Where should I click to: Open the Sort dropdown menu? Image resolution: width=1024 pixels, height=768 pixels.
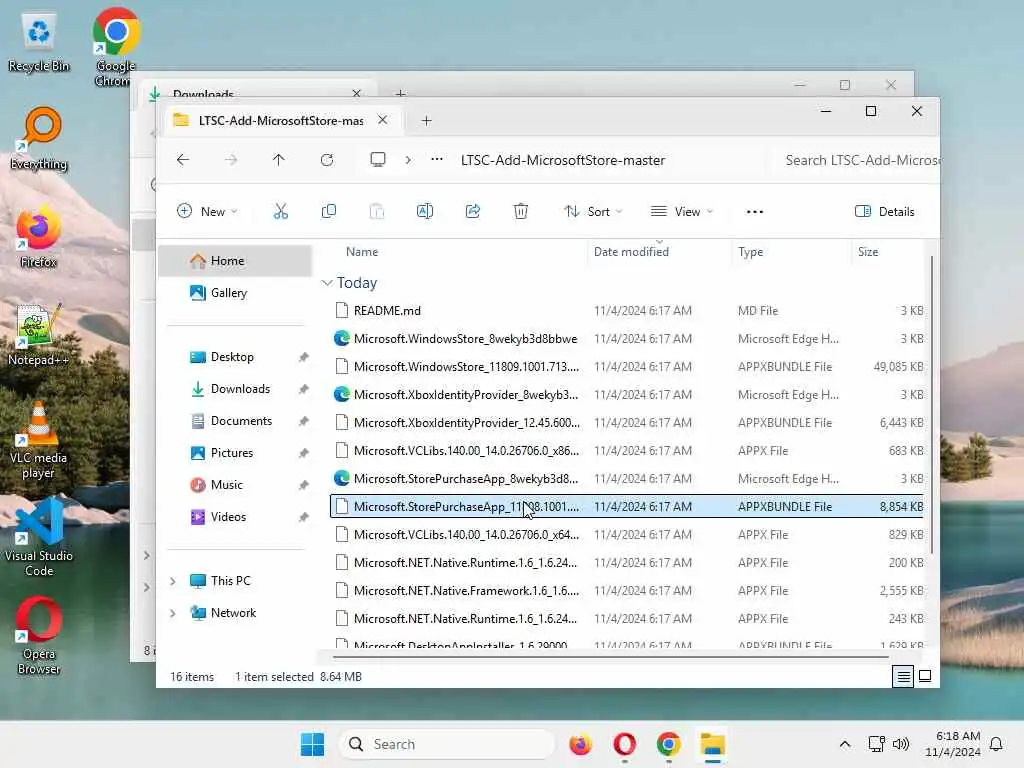(x=593, y=212)
